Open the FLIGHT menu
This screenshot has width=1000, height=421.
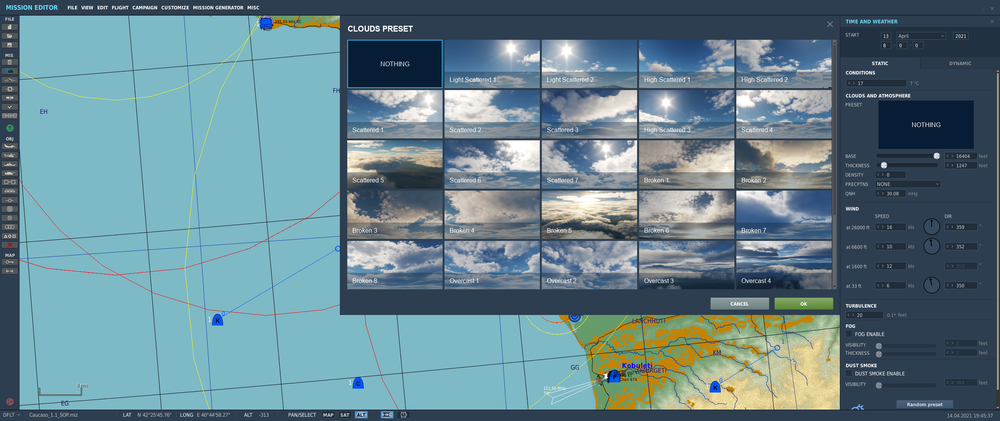tap(120, 8)
